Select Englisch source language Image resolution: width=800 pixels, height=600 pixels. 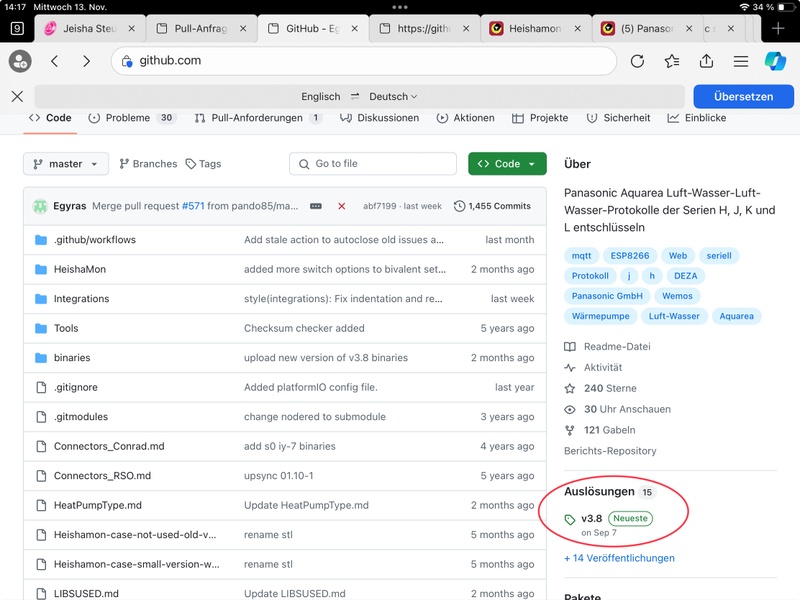(320, 96)
